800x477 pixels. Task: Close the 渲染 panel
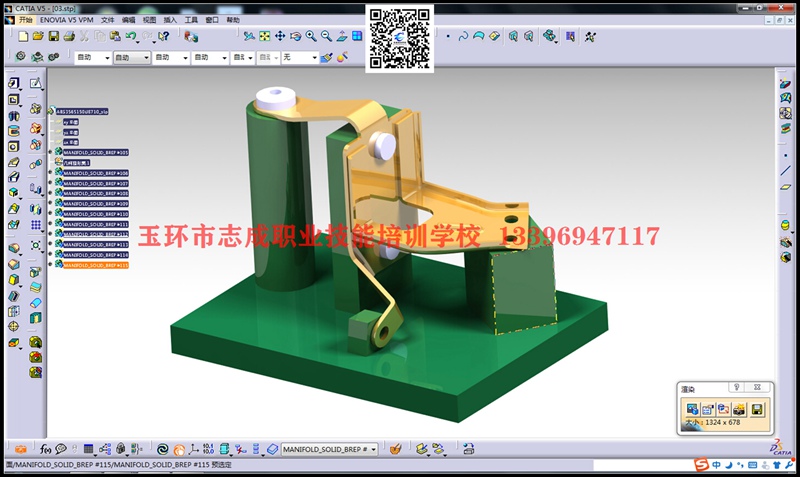click(x=758, y=387)
